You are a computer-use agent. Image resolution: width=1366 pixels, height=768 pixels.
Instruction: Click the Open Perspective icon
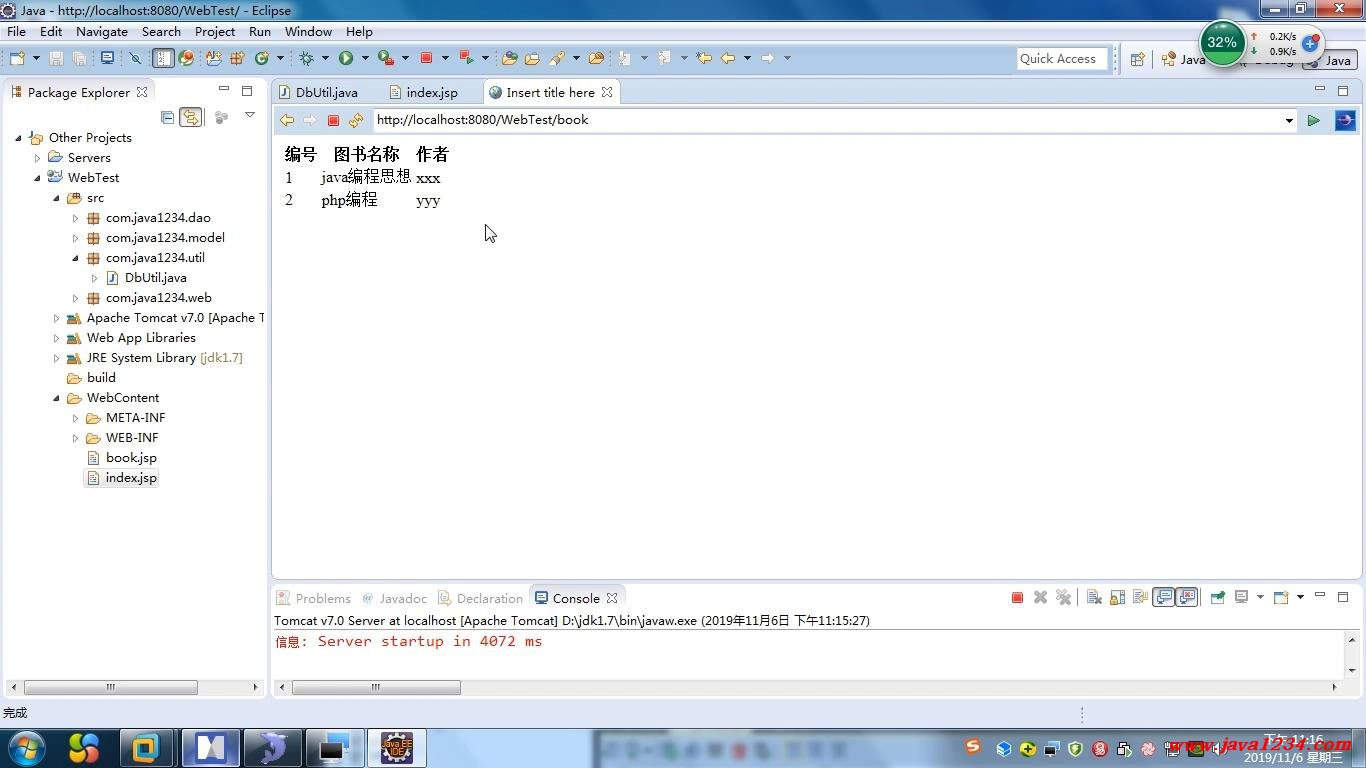point(1137,59)
